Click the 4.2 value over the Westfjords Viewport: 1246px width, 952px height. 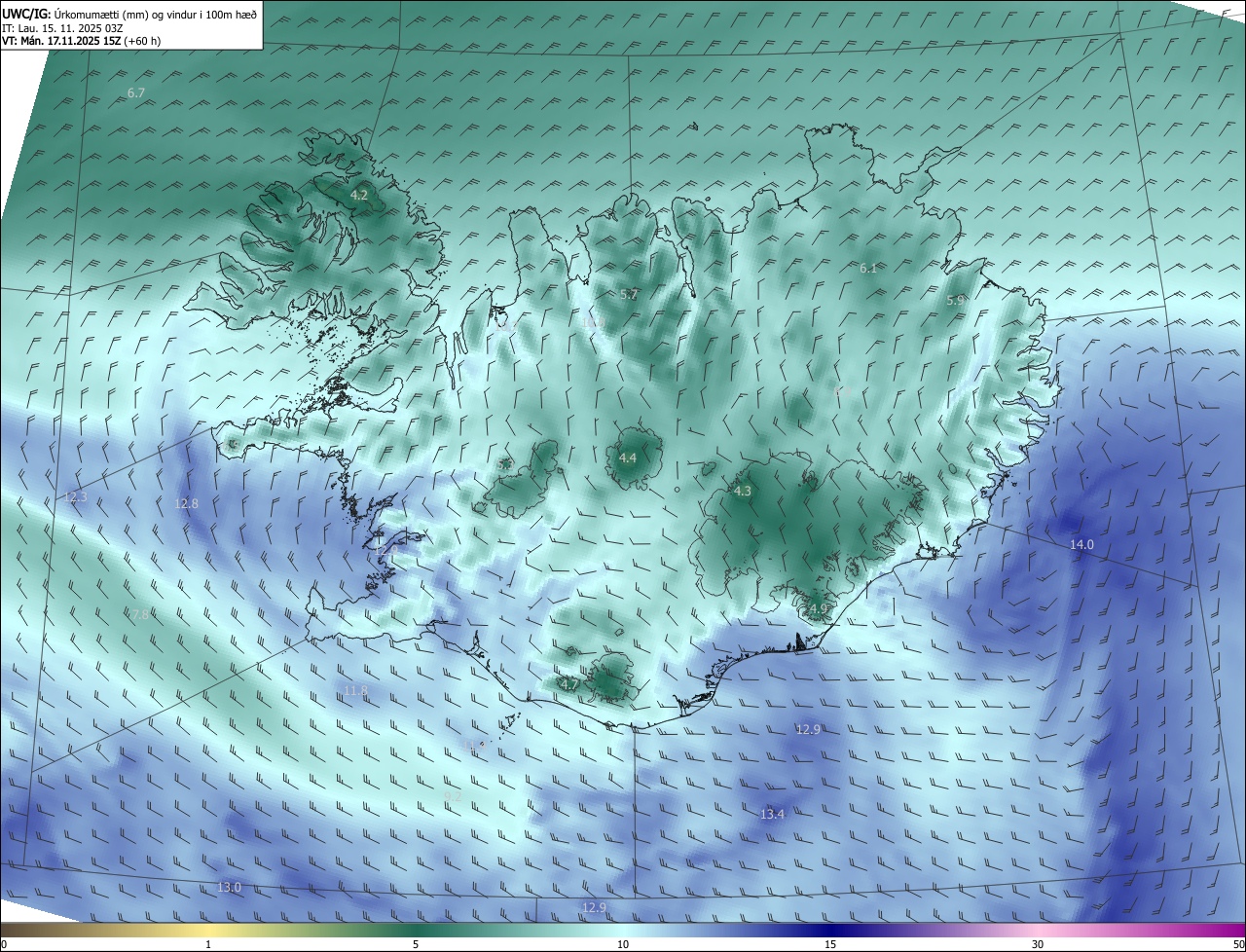pos(359,195)
